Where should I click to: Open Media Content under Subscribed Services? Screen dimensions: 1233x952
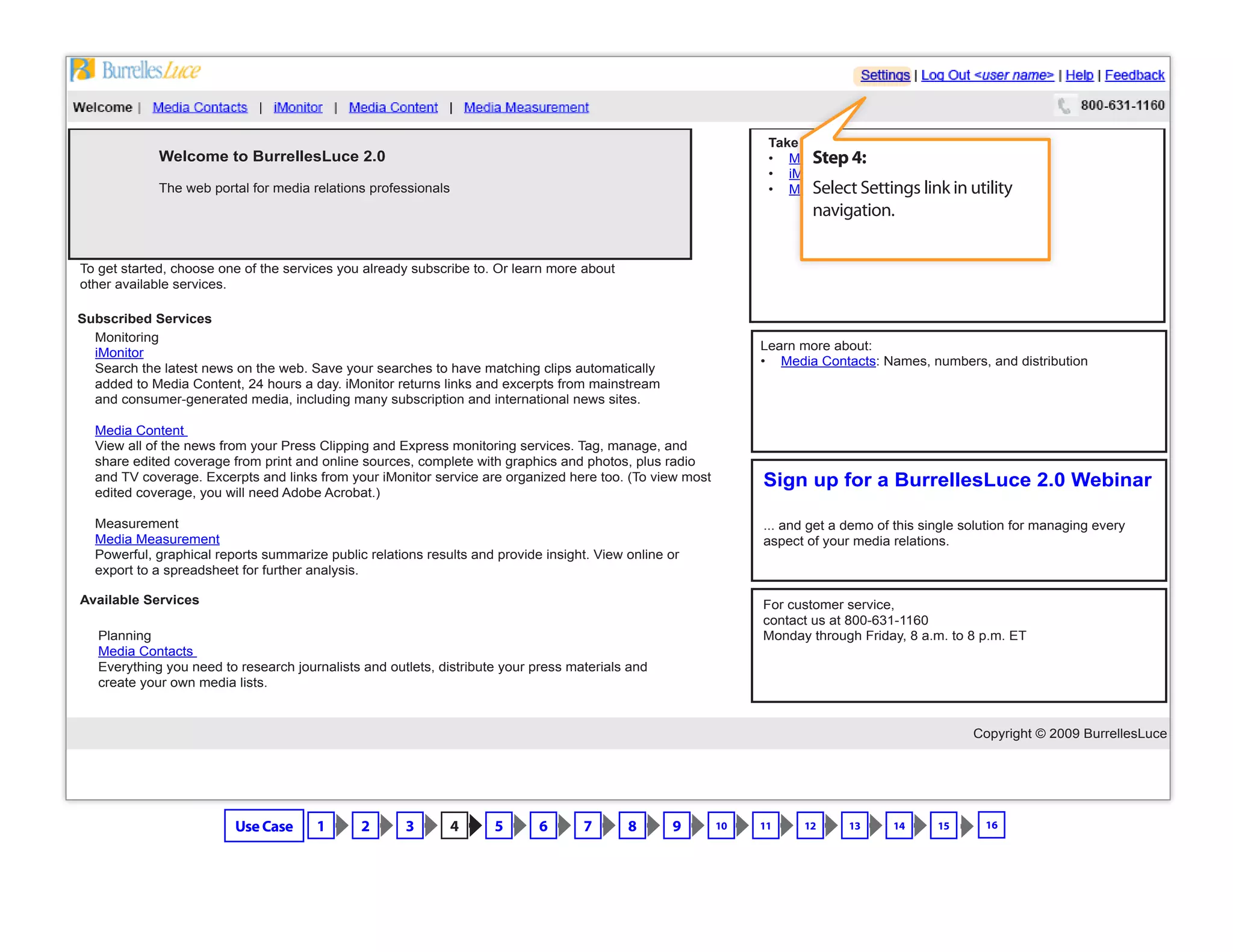pos(140,431)
